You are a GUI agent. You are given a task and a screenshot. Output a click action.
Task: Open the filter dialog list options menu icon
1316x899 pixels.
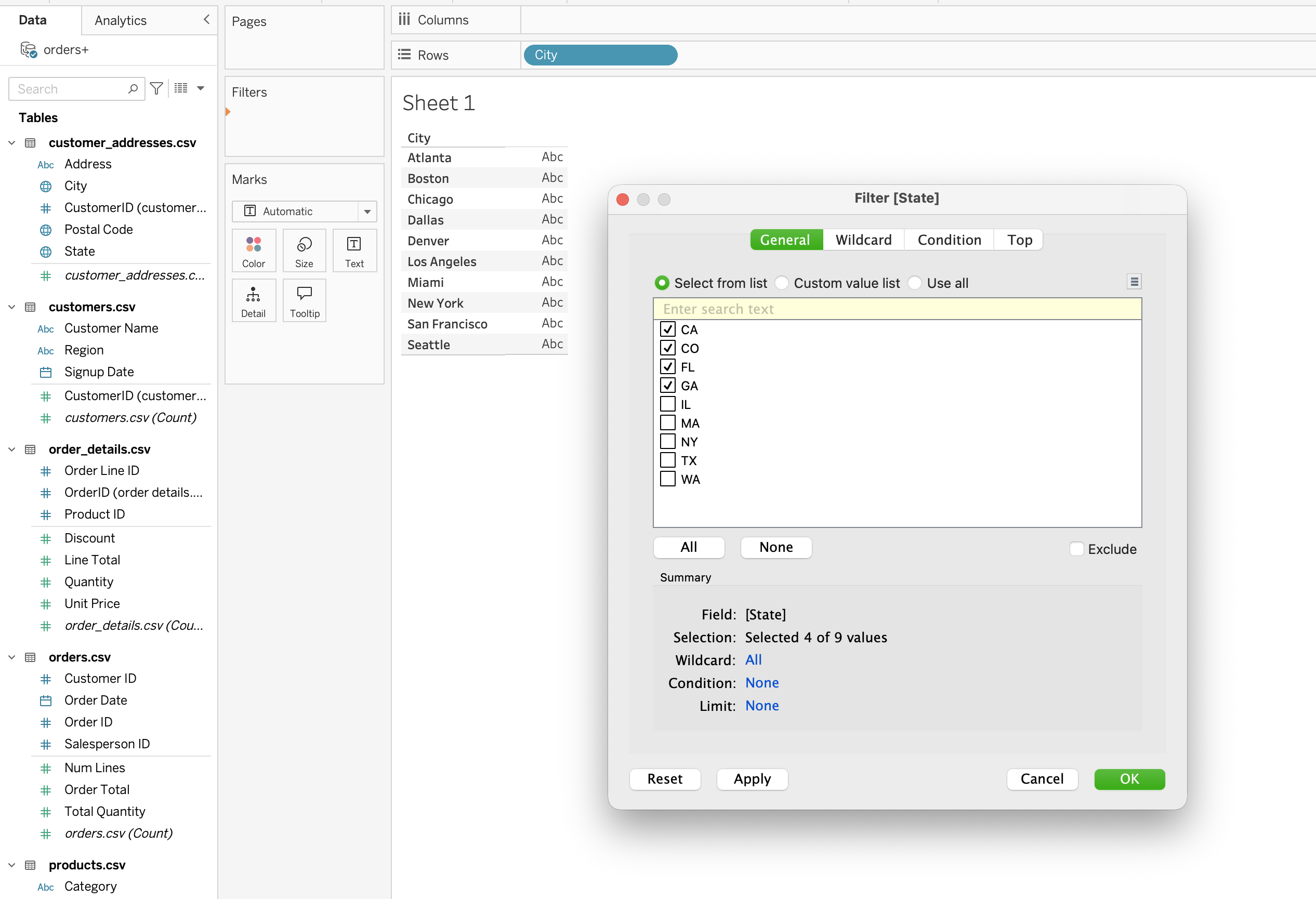click(x=1134, y=281)
